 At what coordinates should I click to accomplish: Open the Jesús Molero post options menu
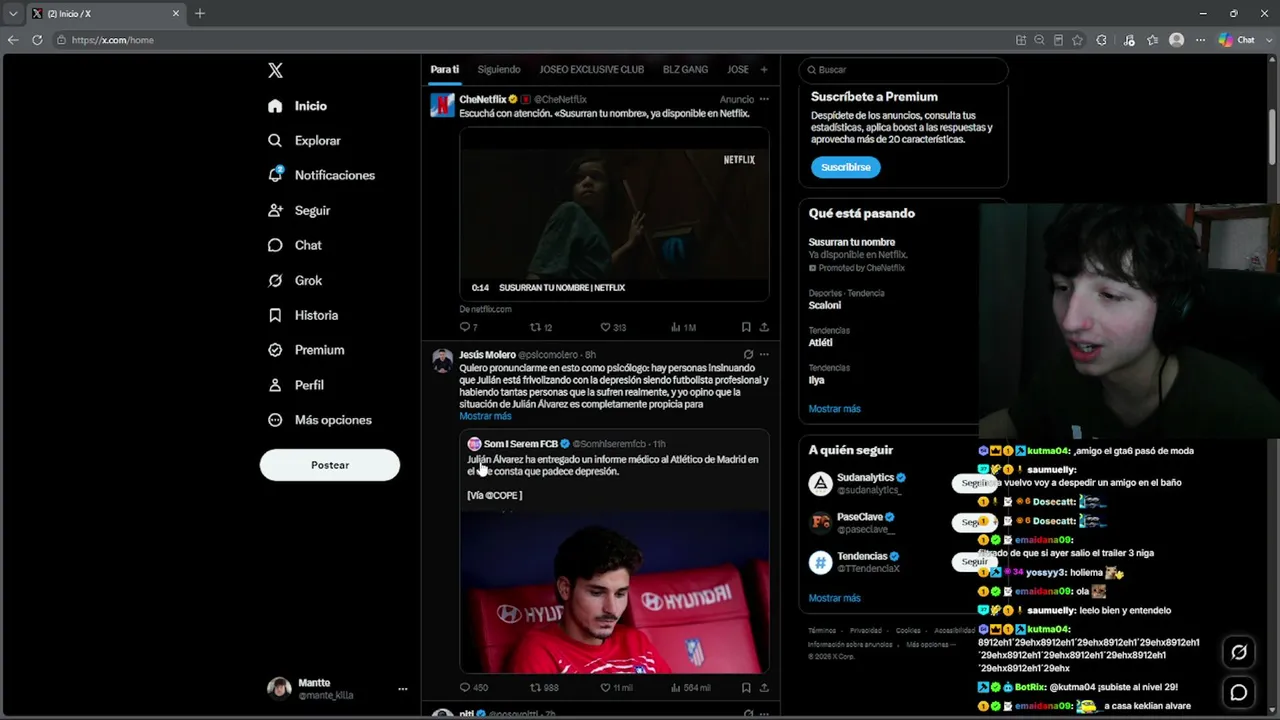coord(764,354)
